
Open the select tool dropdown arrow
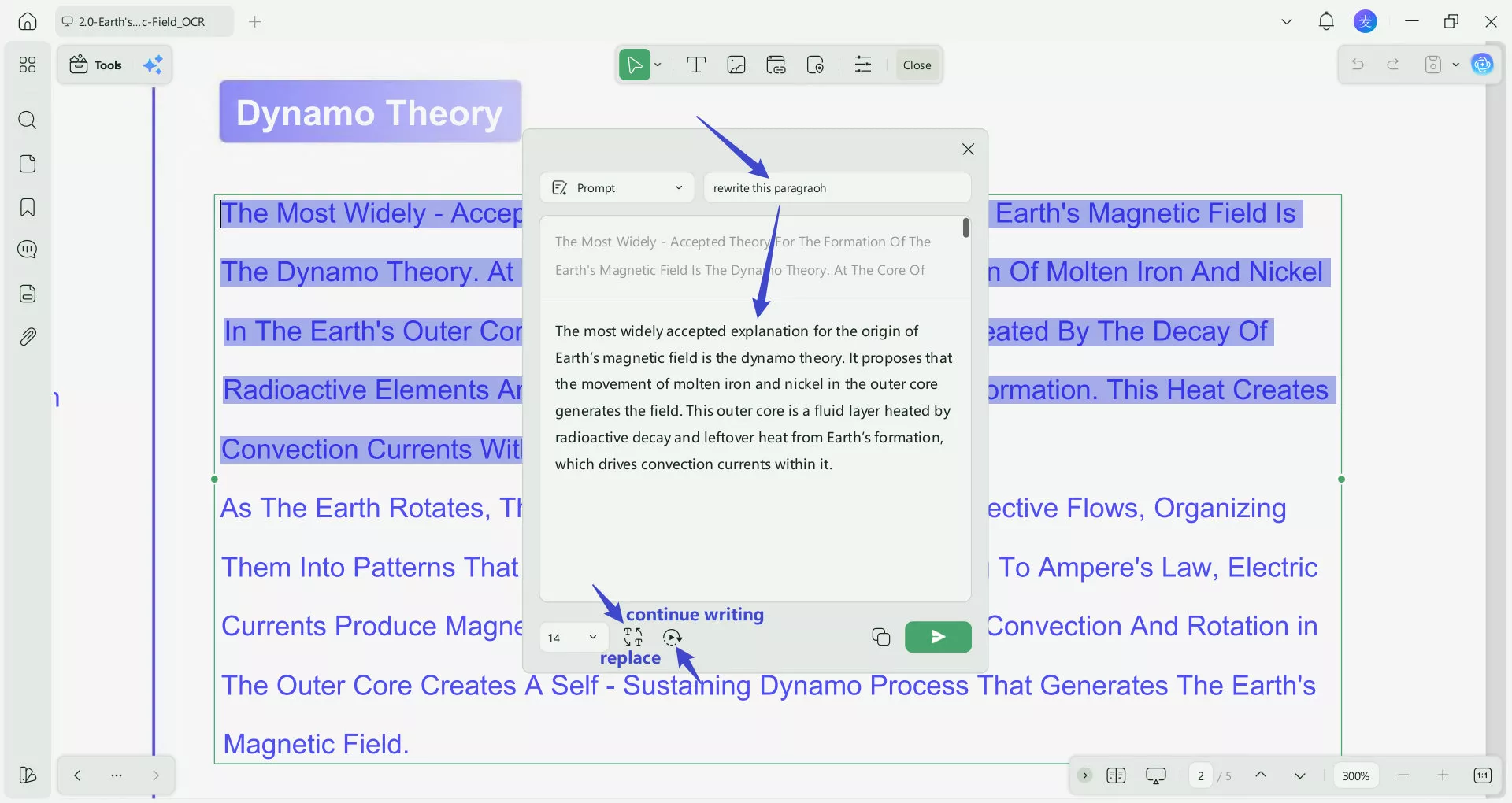pyautogui.click(x=658, y=65)
